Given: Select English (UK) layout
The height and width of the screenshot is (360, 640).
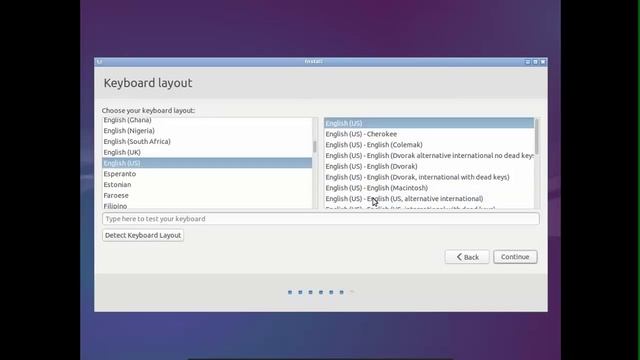Looking at the screenshot, I should pyautogui.click(x=207, y=152).
